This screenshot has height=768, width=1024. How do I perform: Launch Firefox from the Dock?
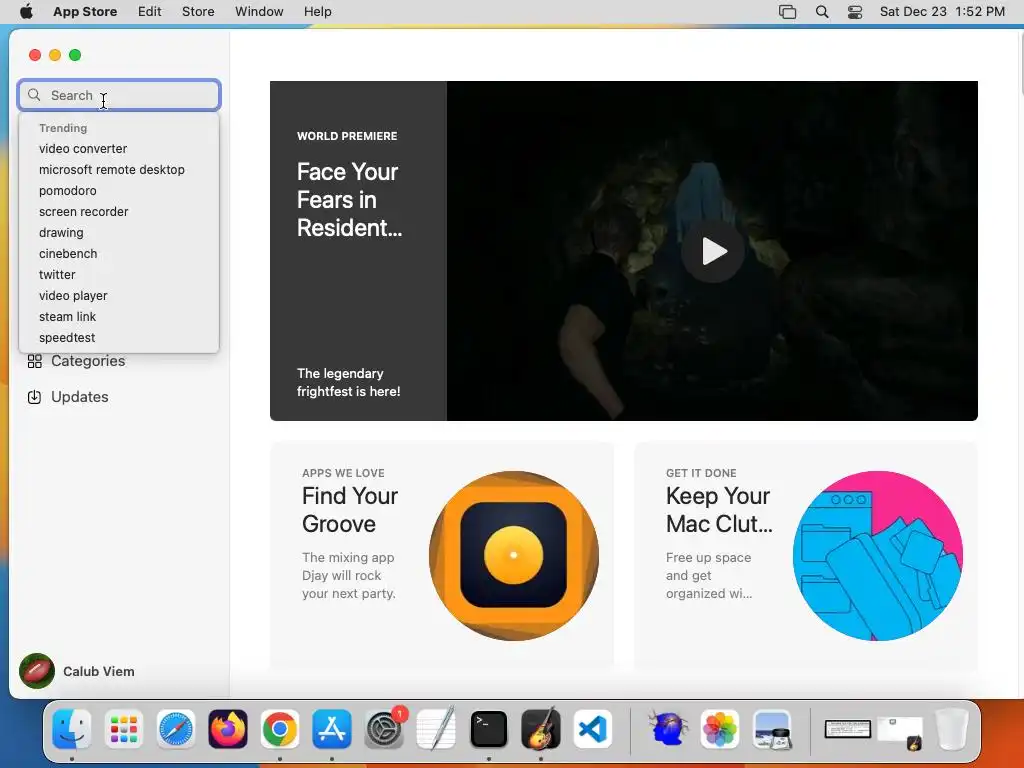[228, 729]
